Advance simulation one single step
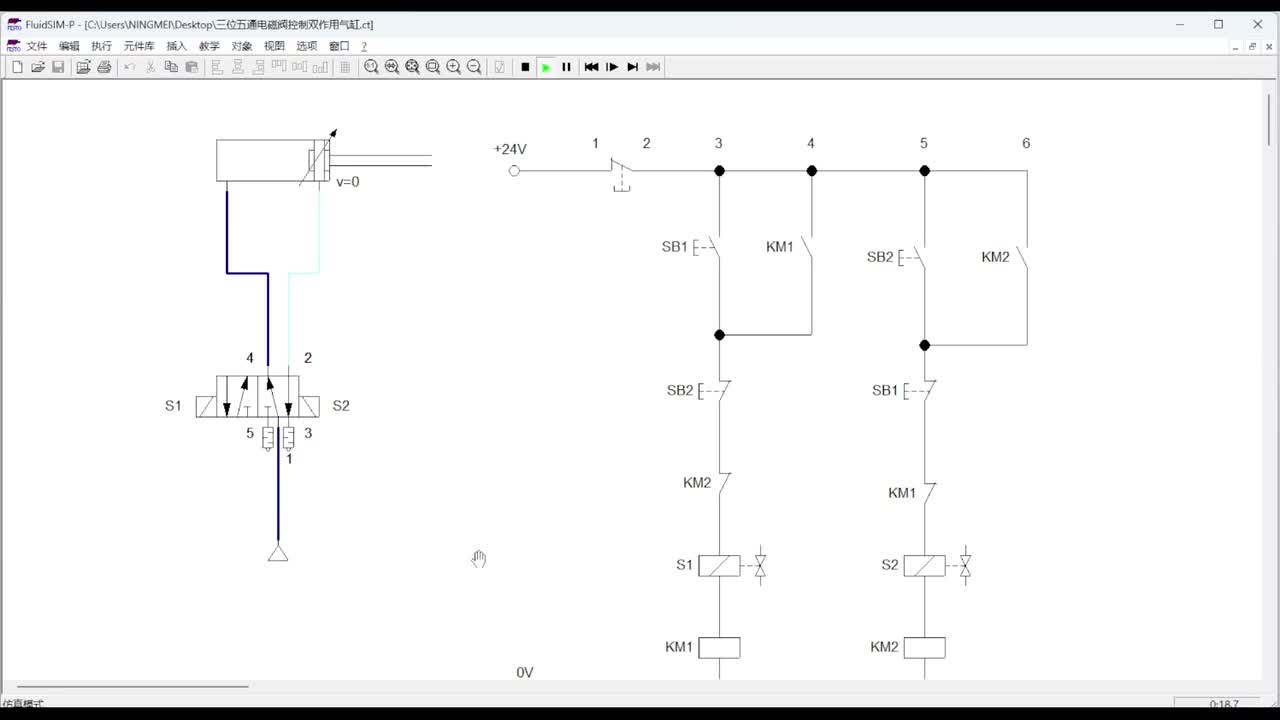Viewport: 1280px width, 720px height. pos(612,67)
